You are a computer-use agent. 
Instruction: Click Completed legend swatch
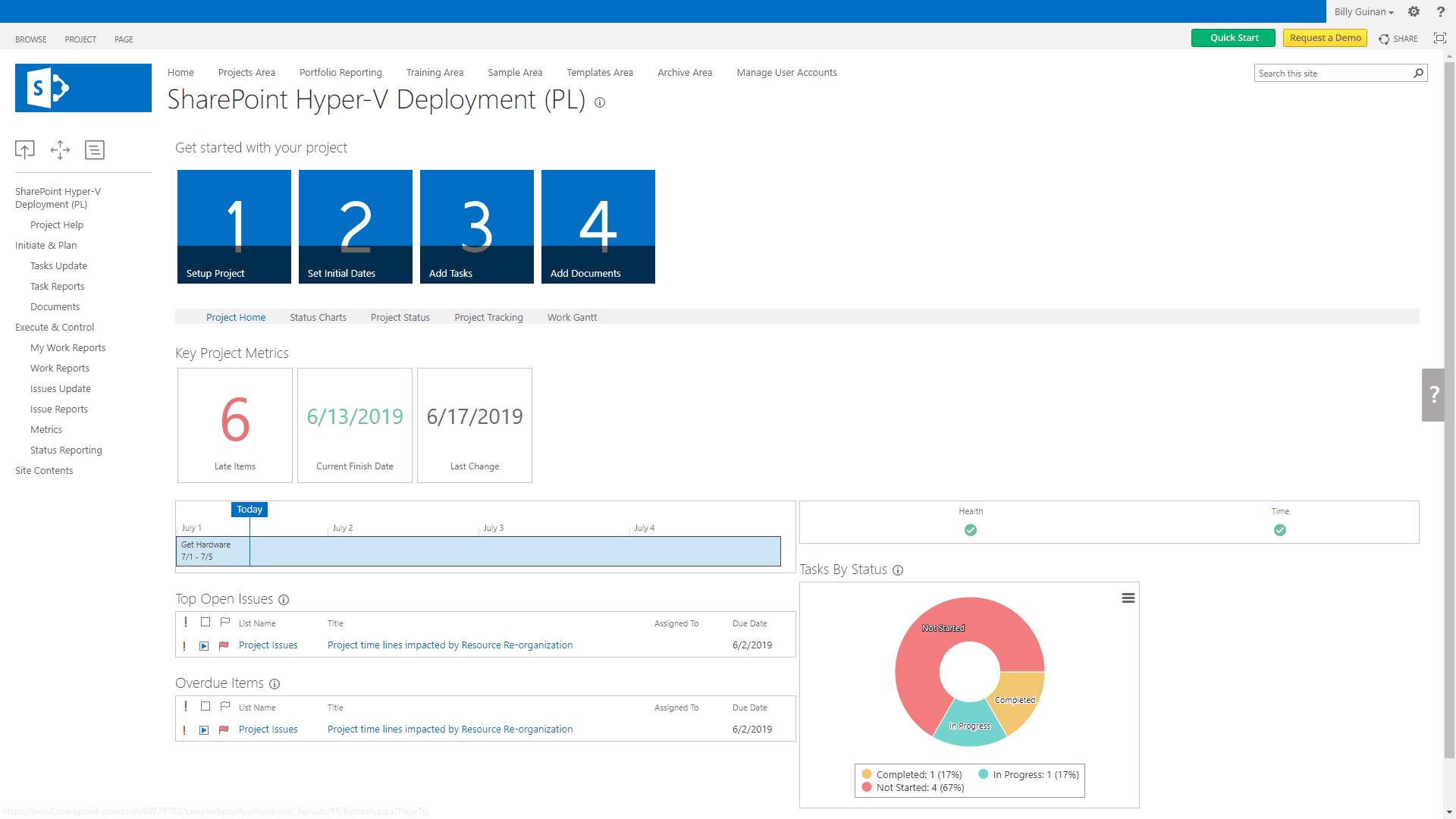click(x=867, y=774)
